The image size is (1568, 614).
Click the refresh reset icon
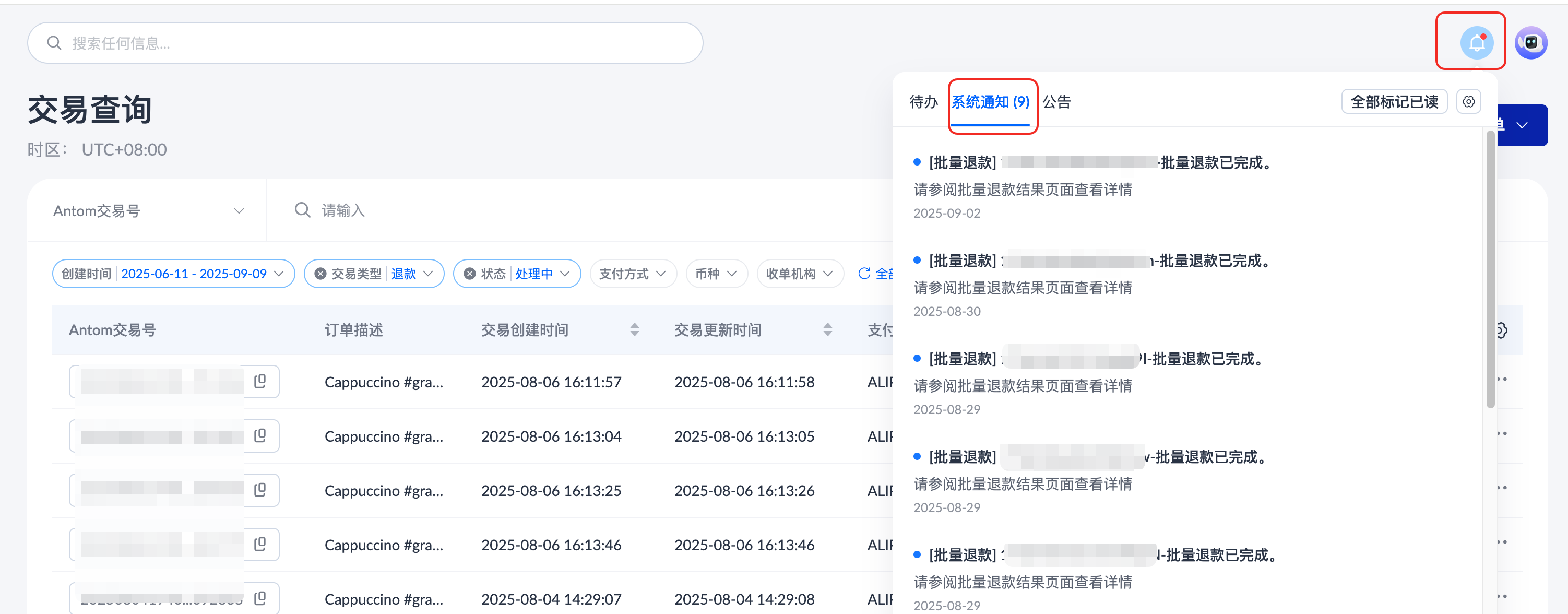click(864, 274)
